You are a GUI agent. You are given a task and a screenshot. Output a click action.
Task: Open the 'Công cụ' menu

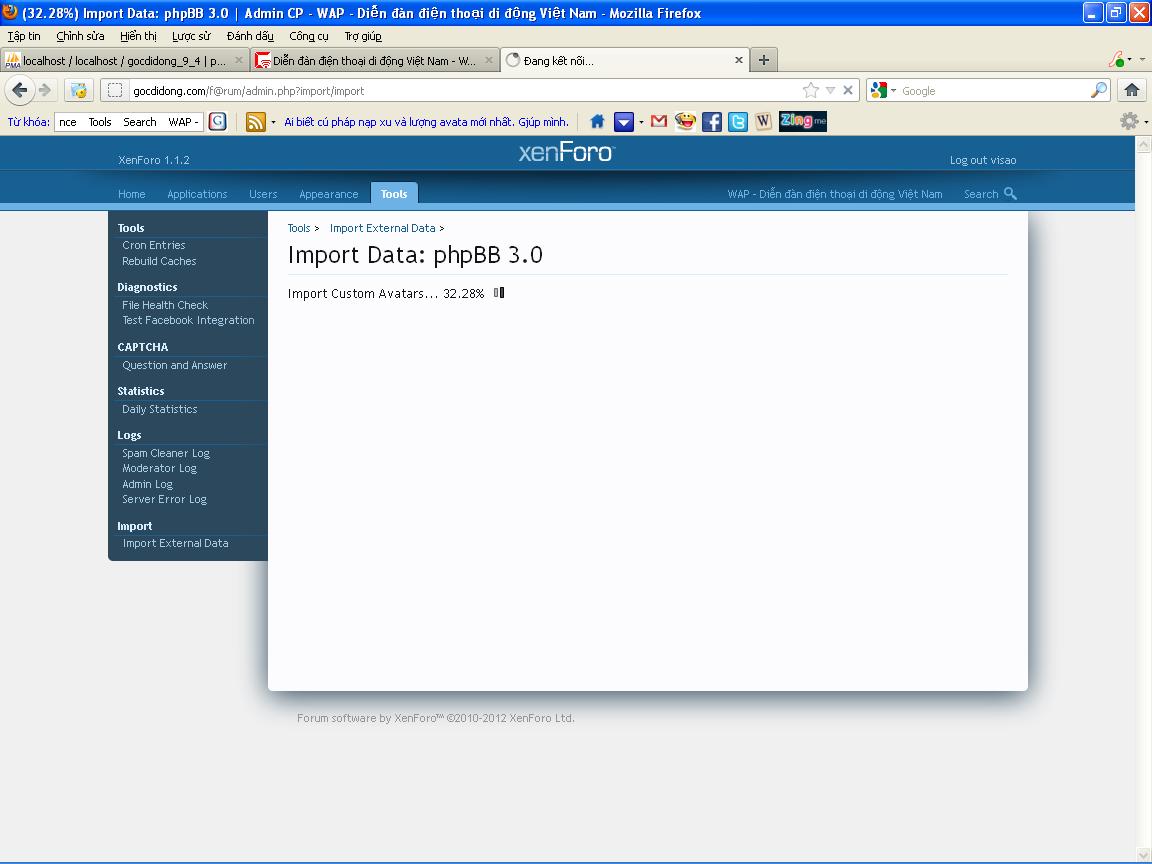309,36
